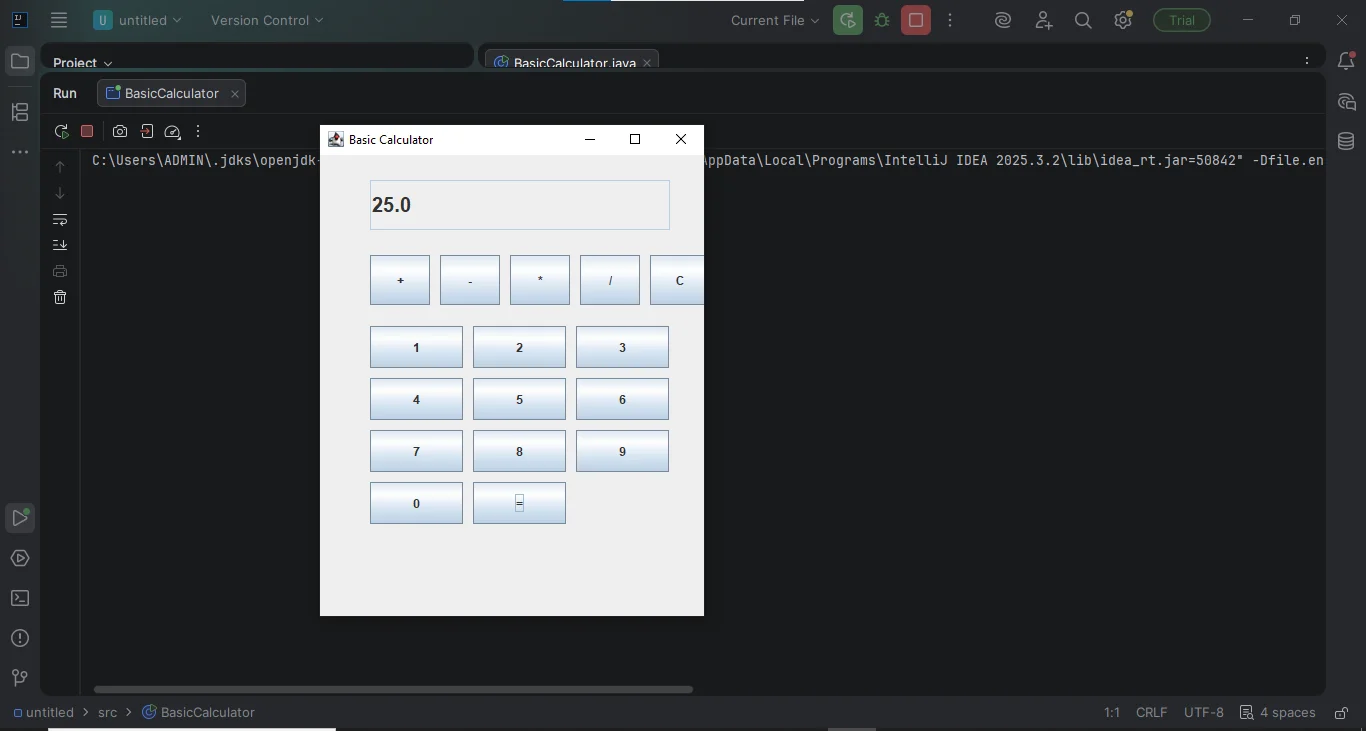This screenshot has height=731, width=1366.
Task: Start debugging with the bug icon
Action: pyautogui.click(x=882, y=20)
